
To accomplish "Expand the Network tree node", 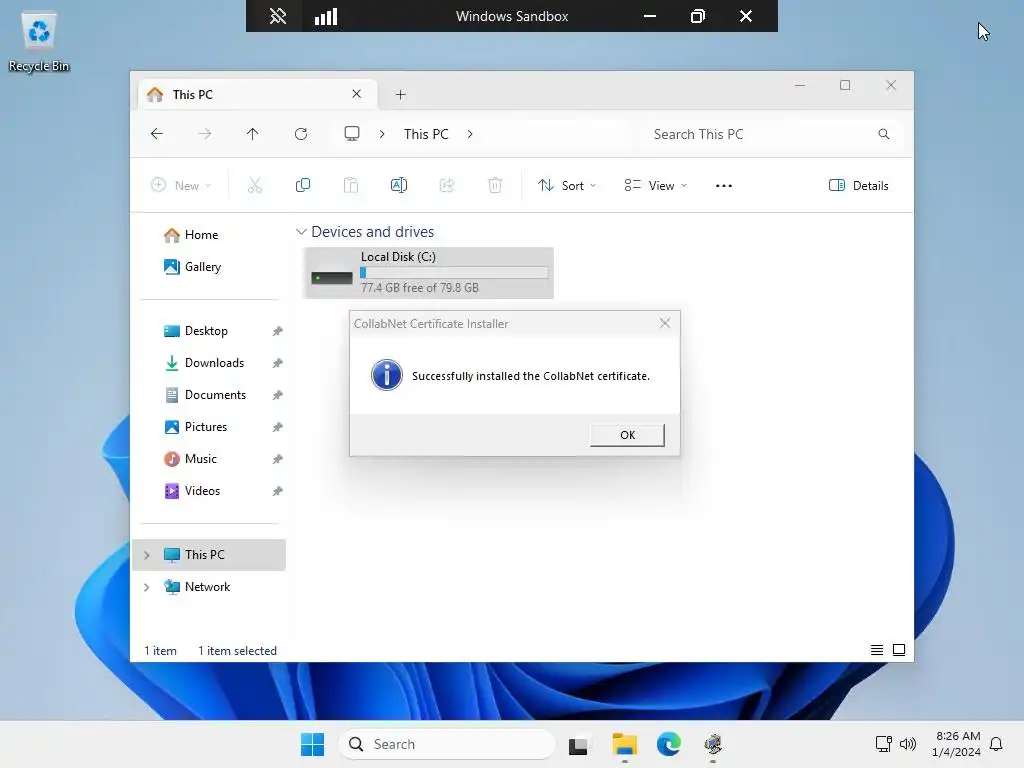I will coord(147,587).
